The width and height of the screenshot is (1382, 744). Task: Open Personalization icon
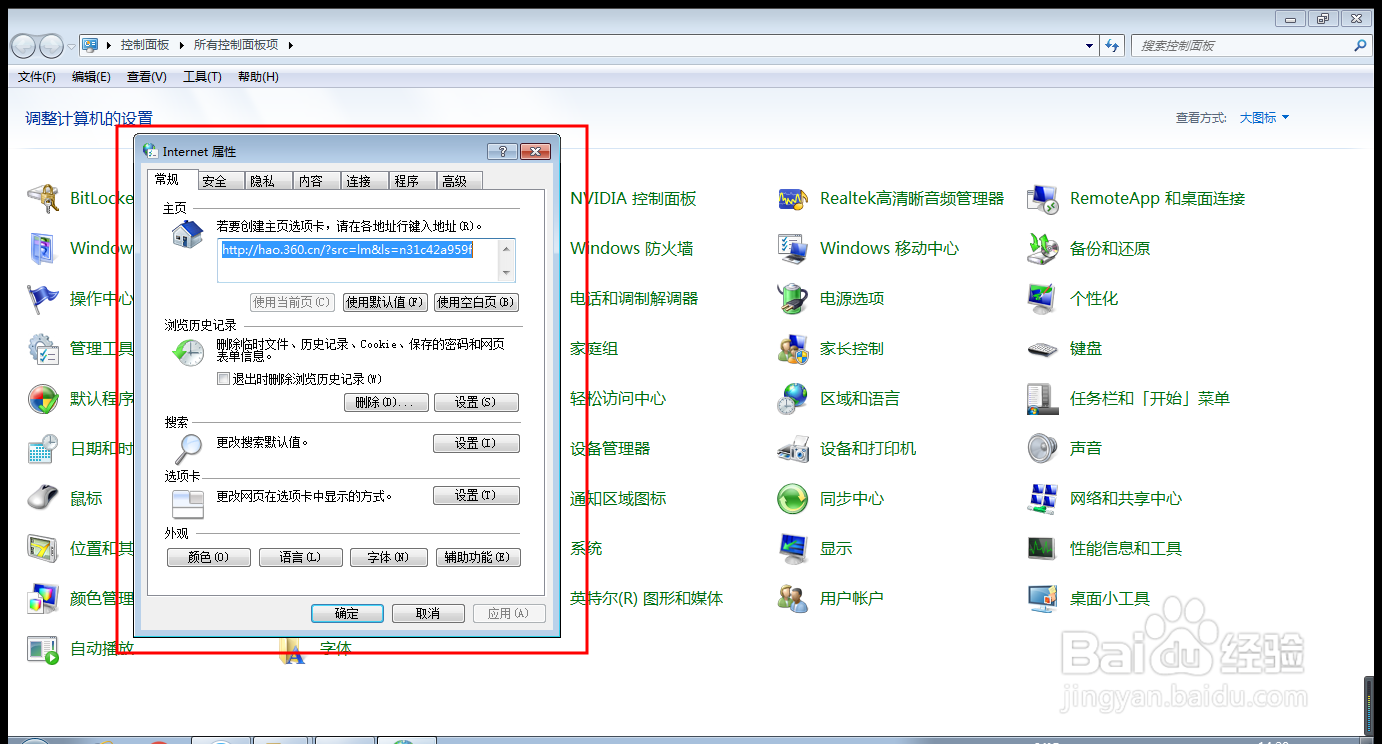[1043, 298]
